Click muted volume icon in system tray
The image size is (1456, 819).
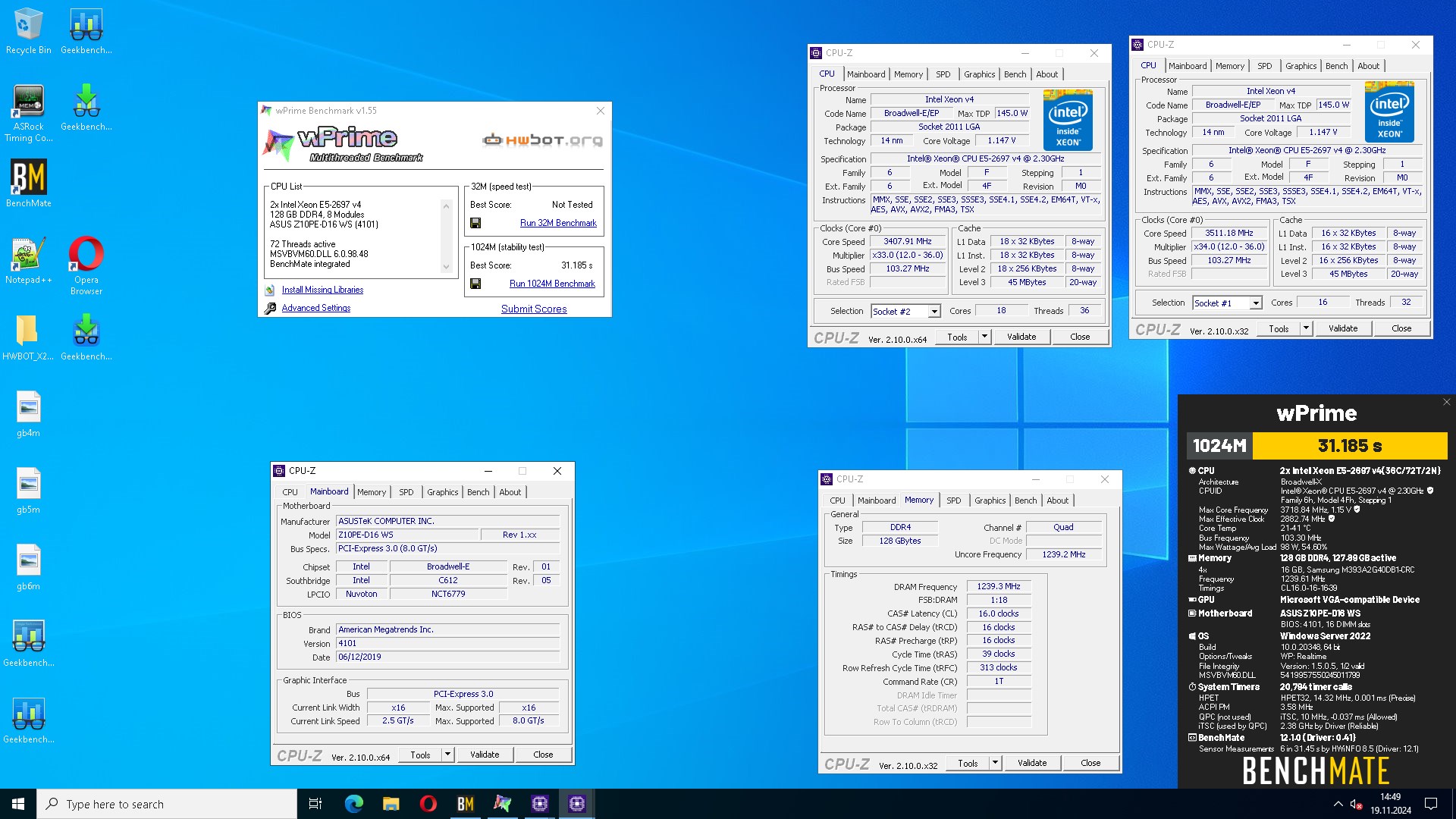pos(1357,804)
